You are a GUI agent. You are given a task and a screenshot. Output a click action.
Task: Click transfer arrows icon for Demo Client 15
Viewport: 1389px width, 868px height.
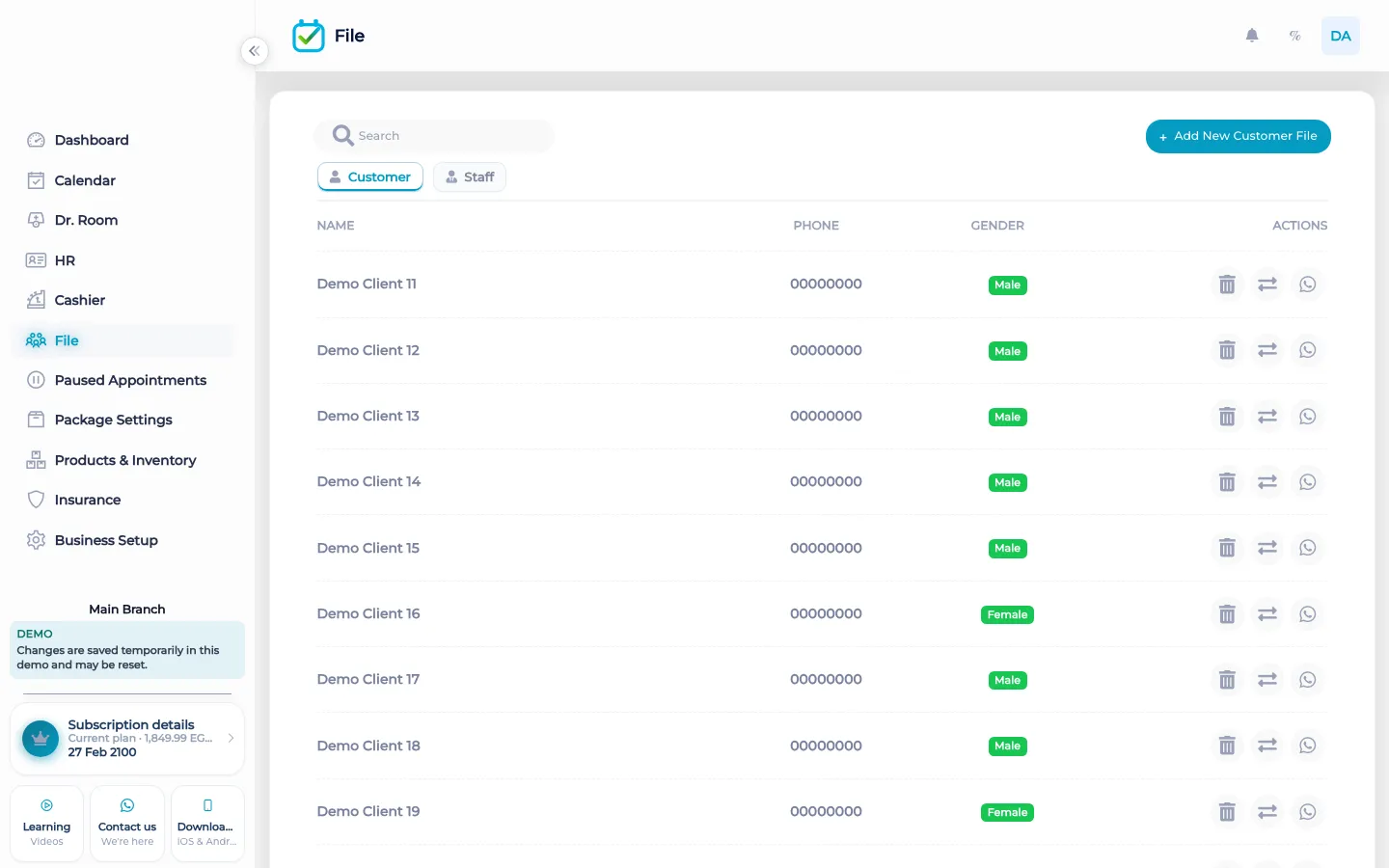(1267, 548)
